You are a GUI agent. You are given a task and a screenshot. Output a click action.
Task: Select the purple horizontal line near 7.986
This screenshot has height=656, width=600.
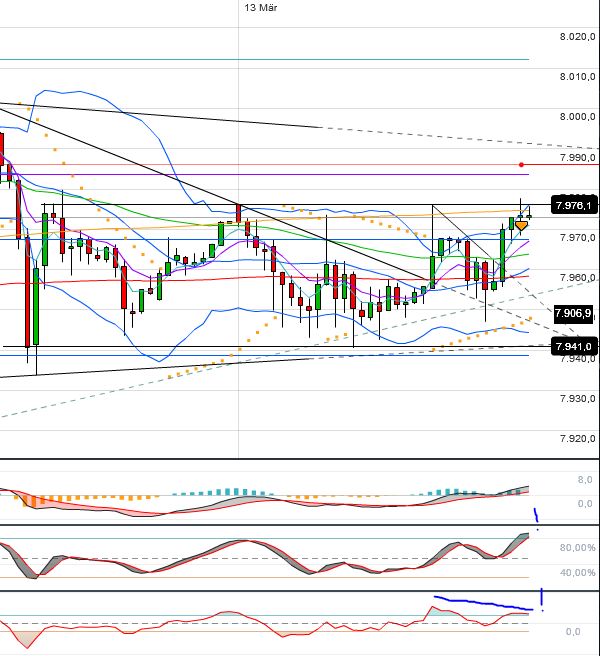(264, 174)
